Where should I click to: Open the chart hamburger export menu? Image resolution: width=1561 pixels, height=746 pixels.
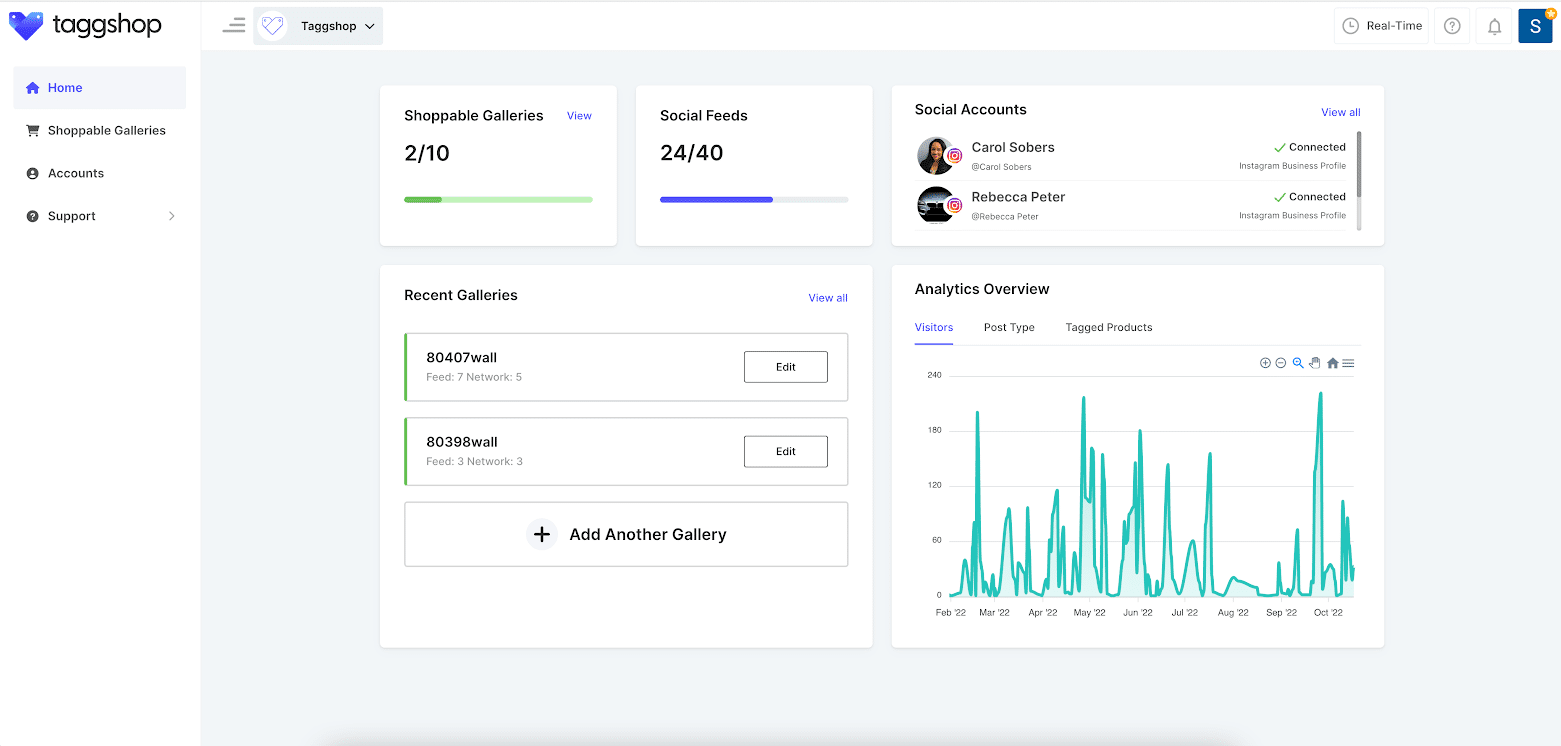1348,363
